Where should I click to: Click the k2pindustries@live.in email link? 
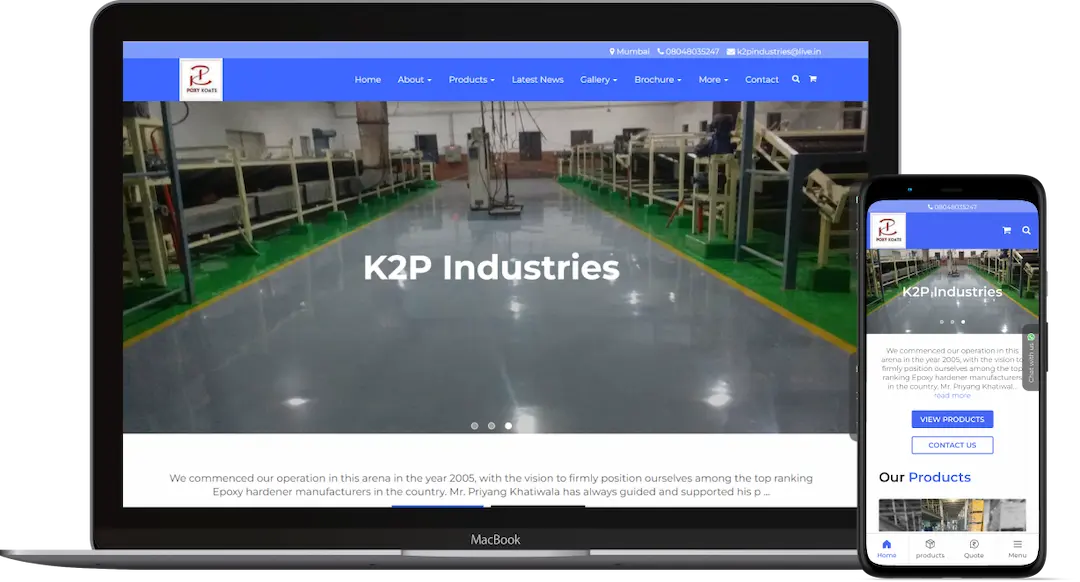(x=773, y=52)
